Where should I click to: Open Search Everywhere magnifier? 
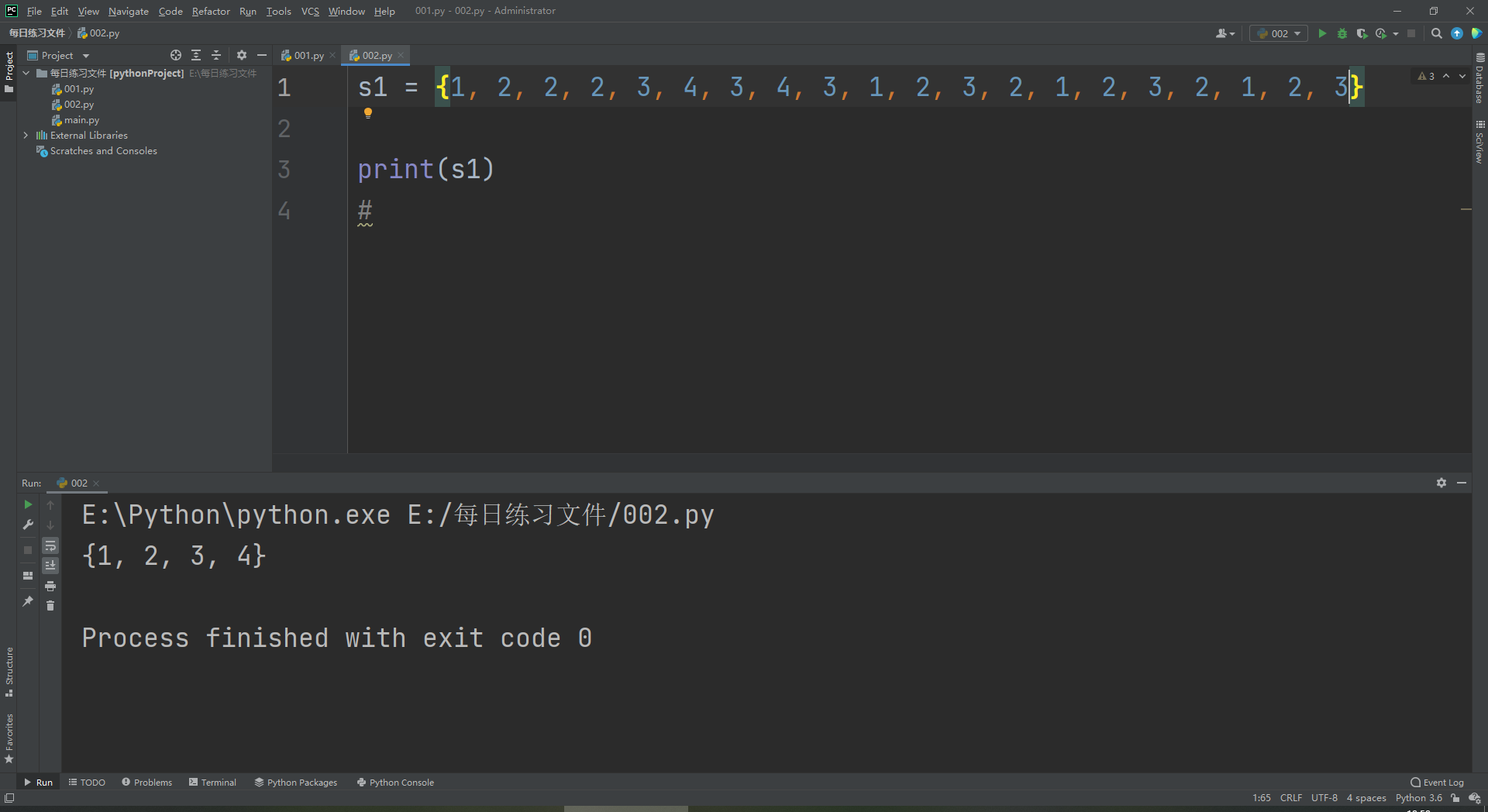1436,33
